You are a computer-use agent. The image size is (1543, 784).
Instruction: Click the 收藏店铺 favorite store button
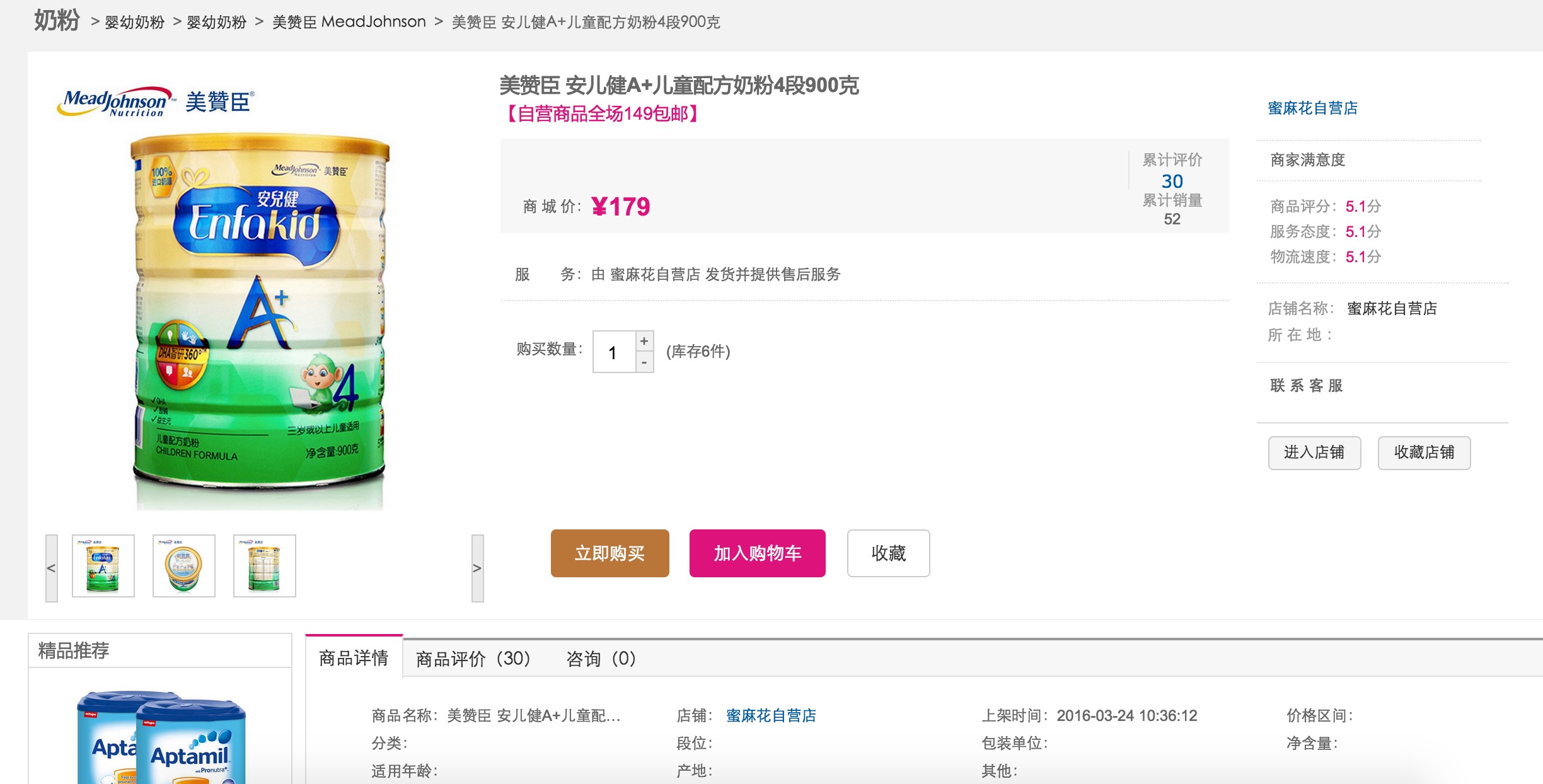point(1425,453)
